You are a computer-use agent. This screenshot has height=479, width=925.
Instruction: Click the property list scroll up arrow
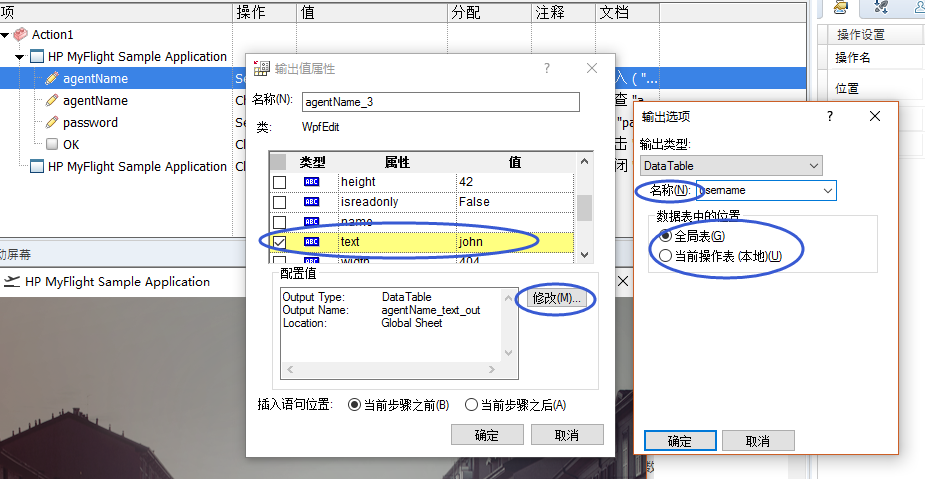pyautogui.click(x=584, y=161)
